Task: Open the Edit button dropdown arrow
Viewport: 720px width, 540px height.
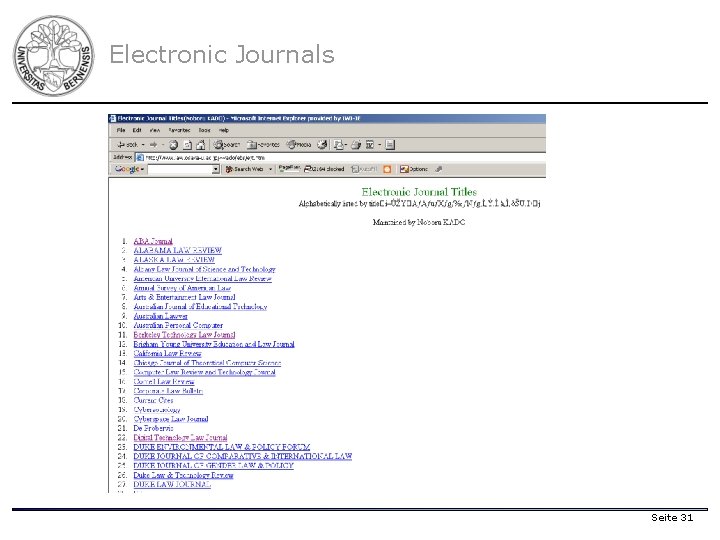Action: click(379, 145)
